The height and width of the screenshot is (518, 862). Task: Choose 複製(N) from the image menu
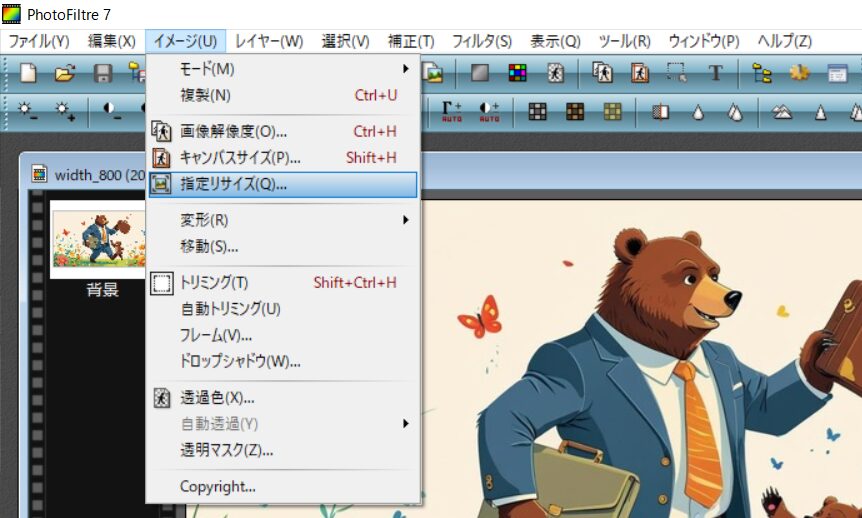(283, 95)
